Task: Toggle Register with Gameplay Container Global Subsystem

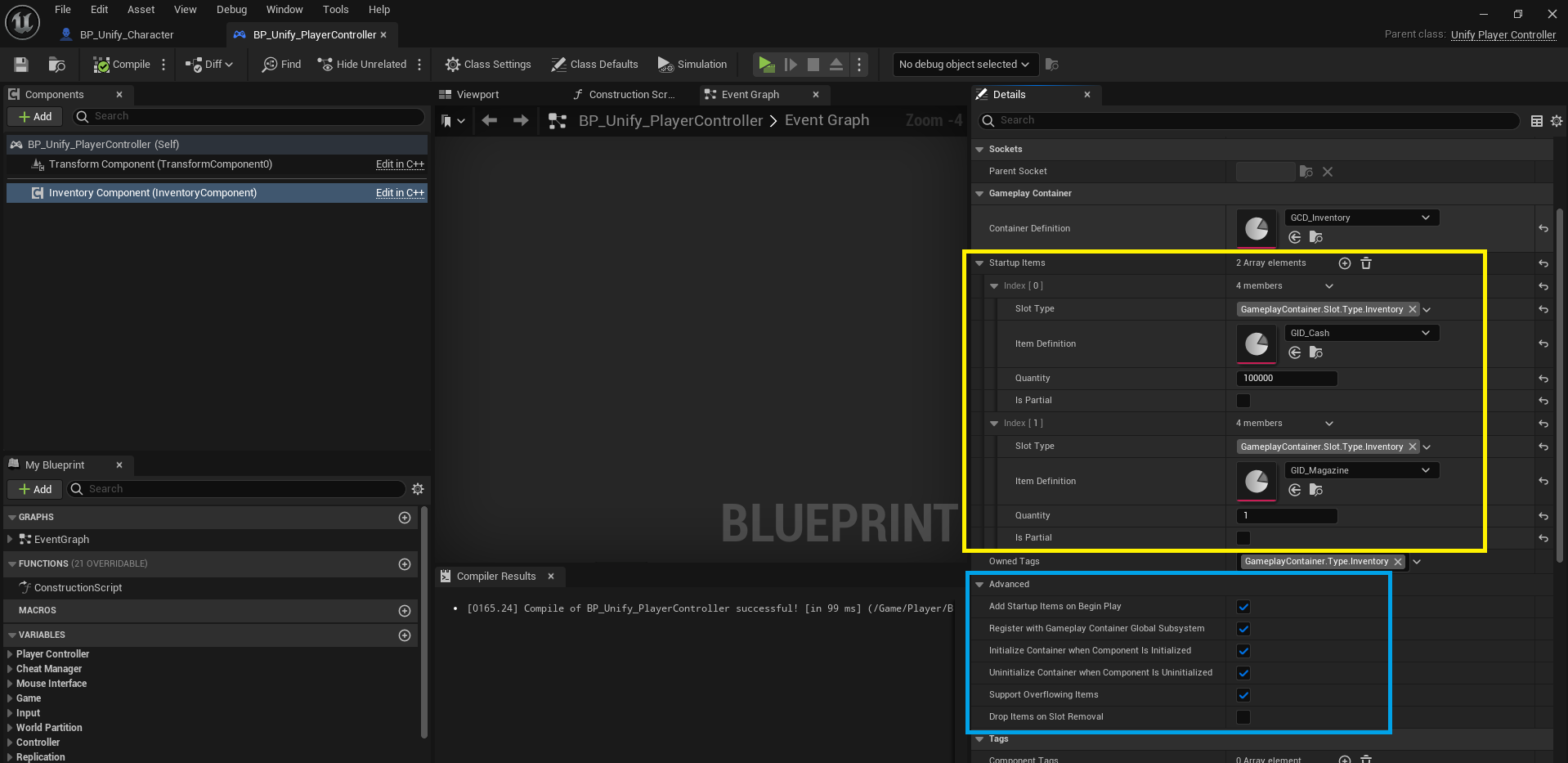Action: pos(1243,629)
